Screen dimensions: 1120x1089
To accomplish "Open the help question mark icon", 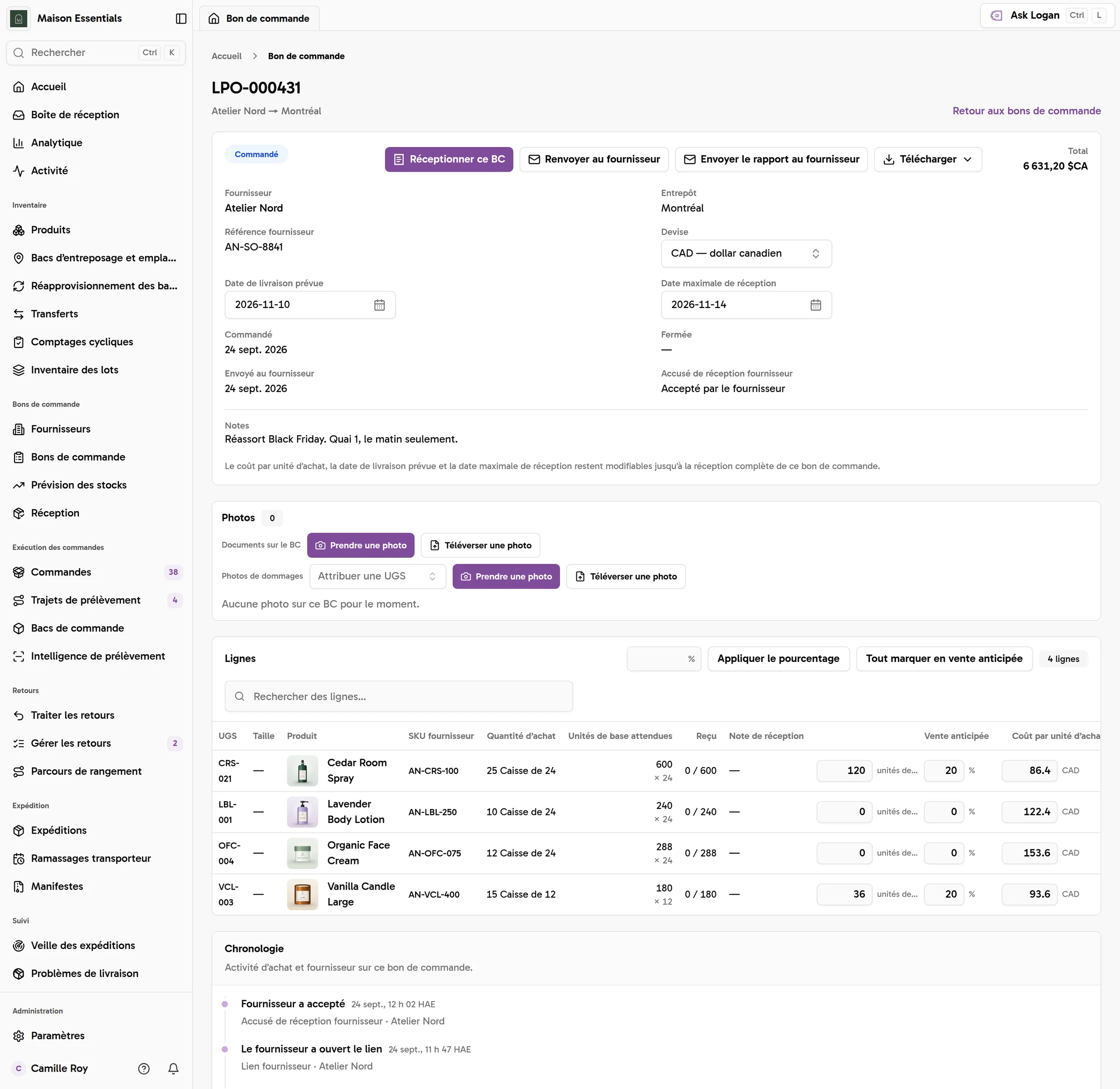I will [144, 1068].
